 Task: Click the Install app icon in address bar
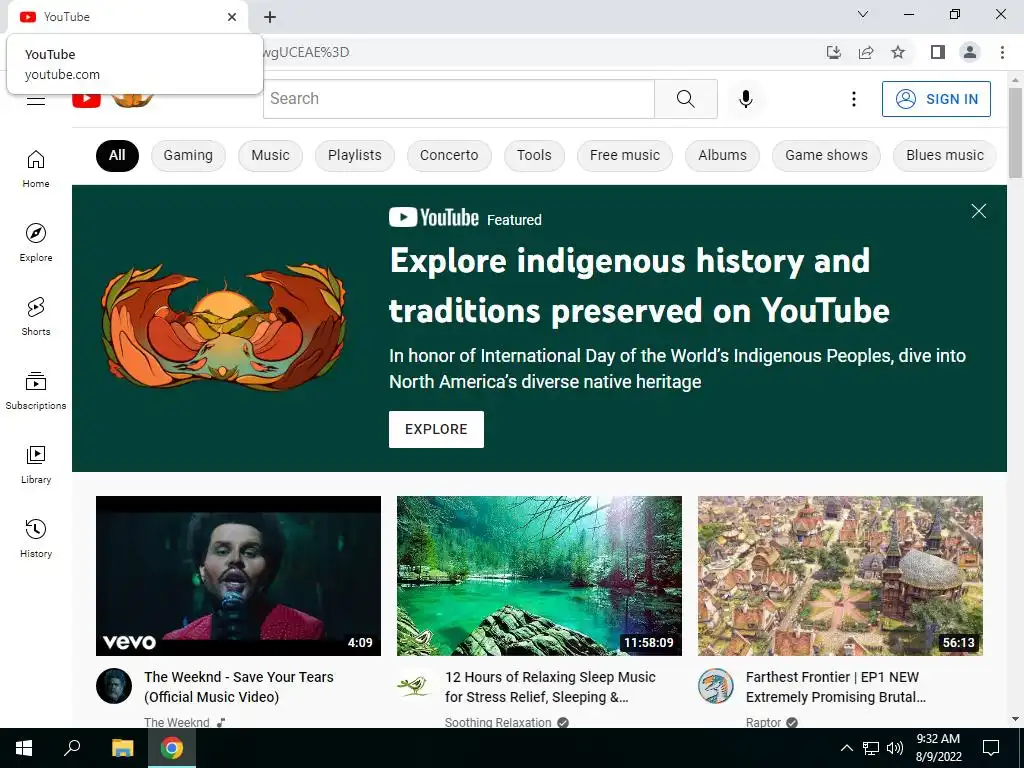834,52
